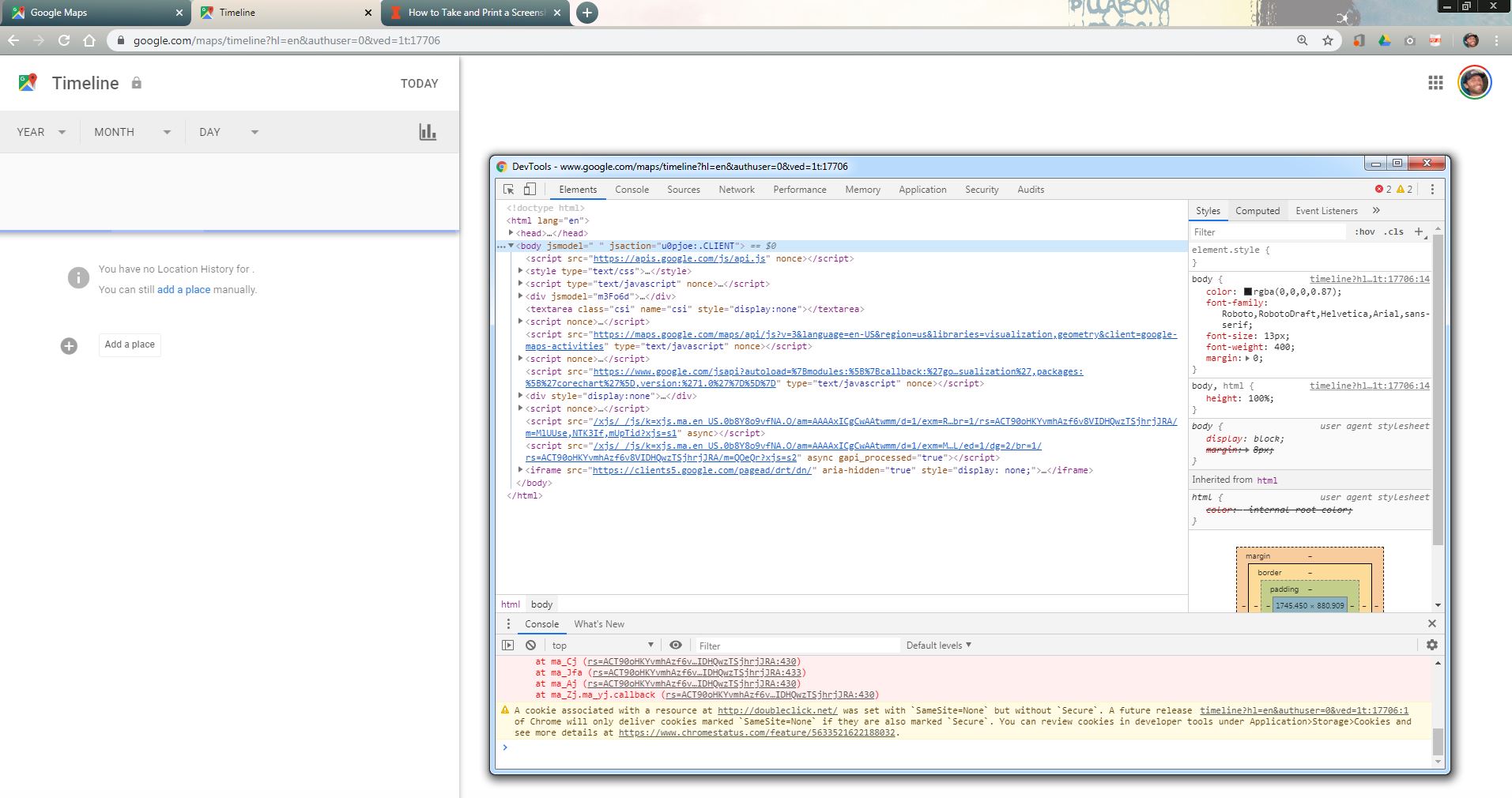Switch to Google Maps browser tab
1512x798 pixels.
(x=95, y=13)
